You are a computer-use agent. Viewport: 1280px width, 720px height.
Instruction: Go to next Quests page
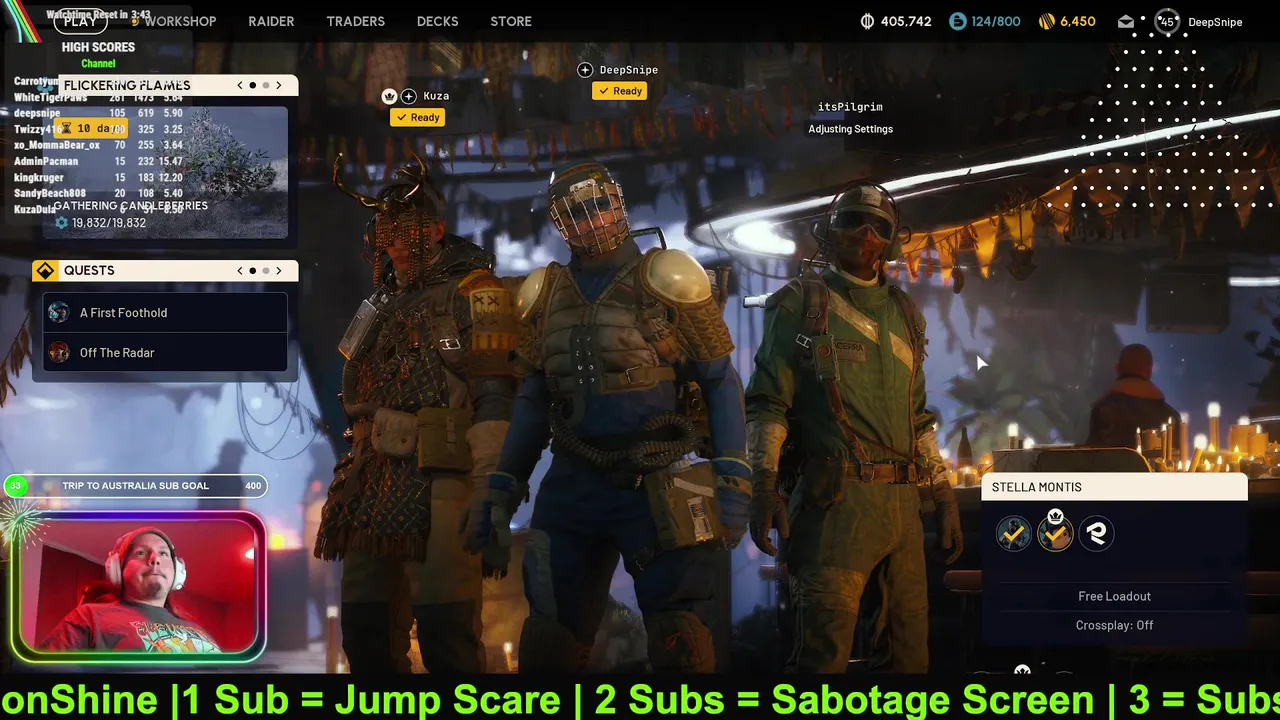pyautogui.click(x=279, y=270)
